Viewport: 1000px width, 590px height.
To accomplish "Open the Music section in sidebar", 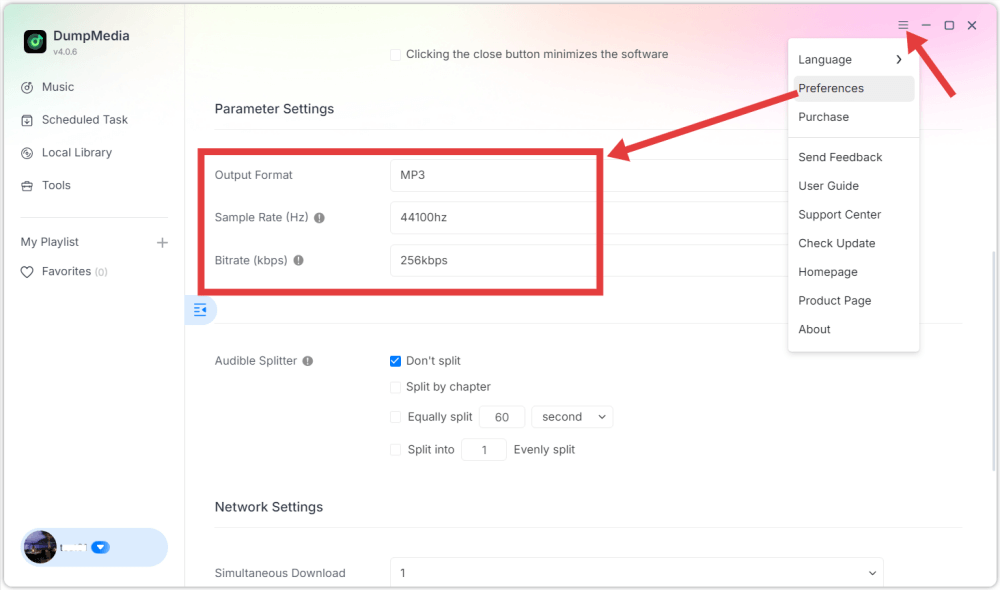I will [x=57, y=87].
